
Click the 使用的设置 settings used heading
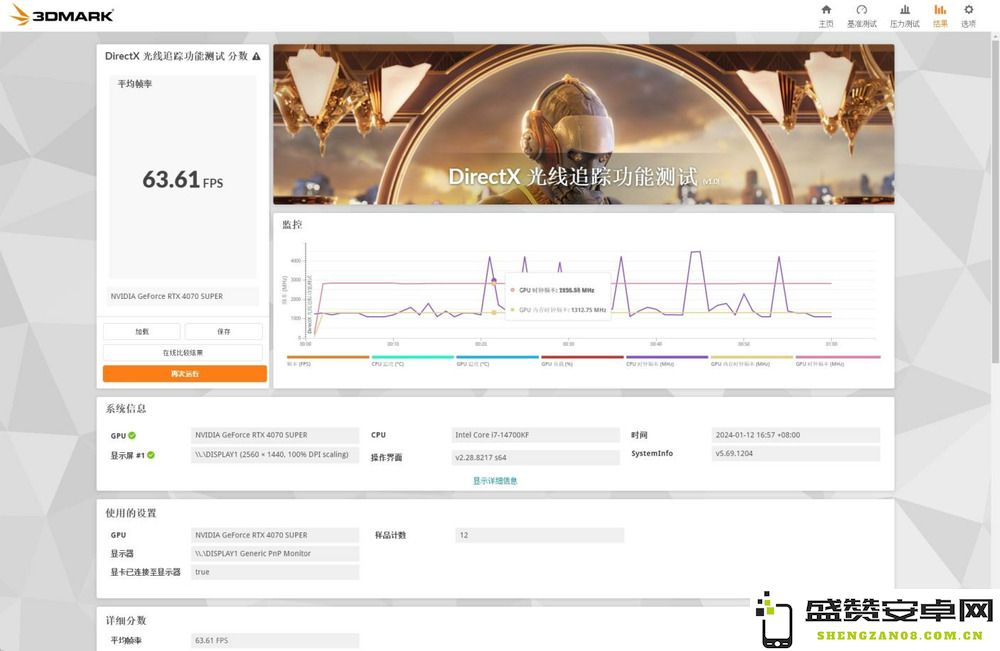pos(131,513)
